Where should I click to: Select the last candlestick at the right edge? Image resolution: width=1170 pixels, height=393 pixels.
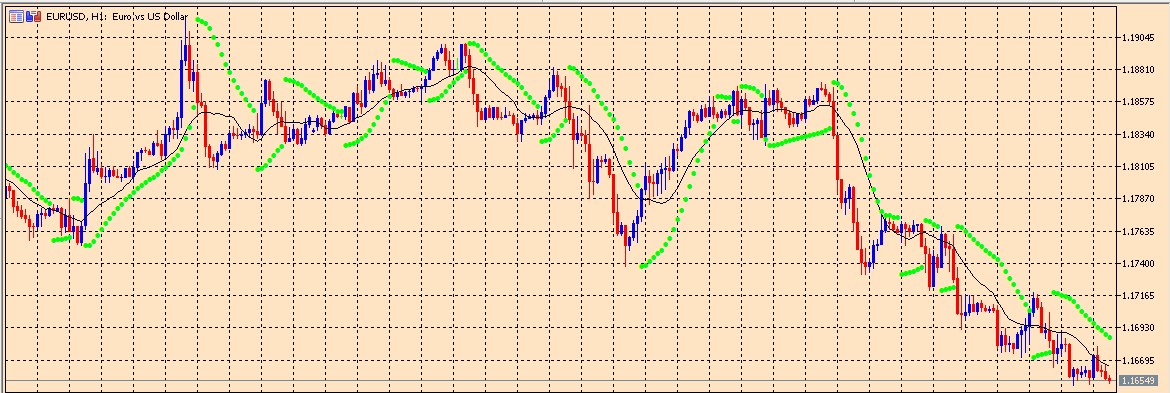pyautogui.click(x=1110, y=380)
